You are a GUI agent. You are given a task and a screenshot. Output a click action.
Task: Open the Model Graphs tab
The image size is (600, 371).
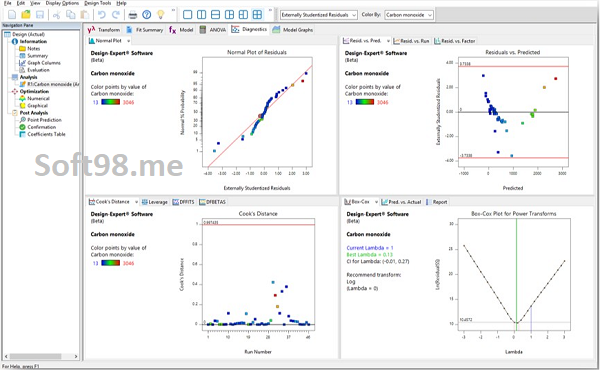point(293,30)
